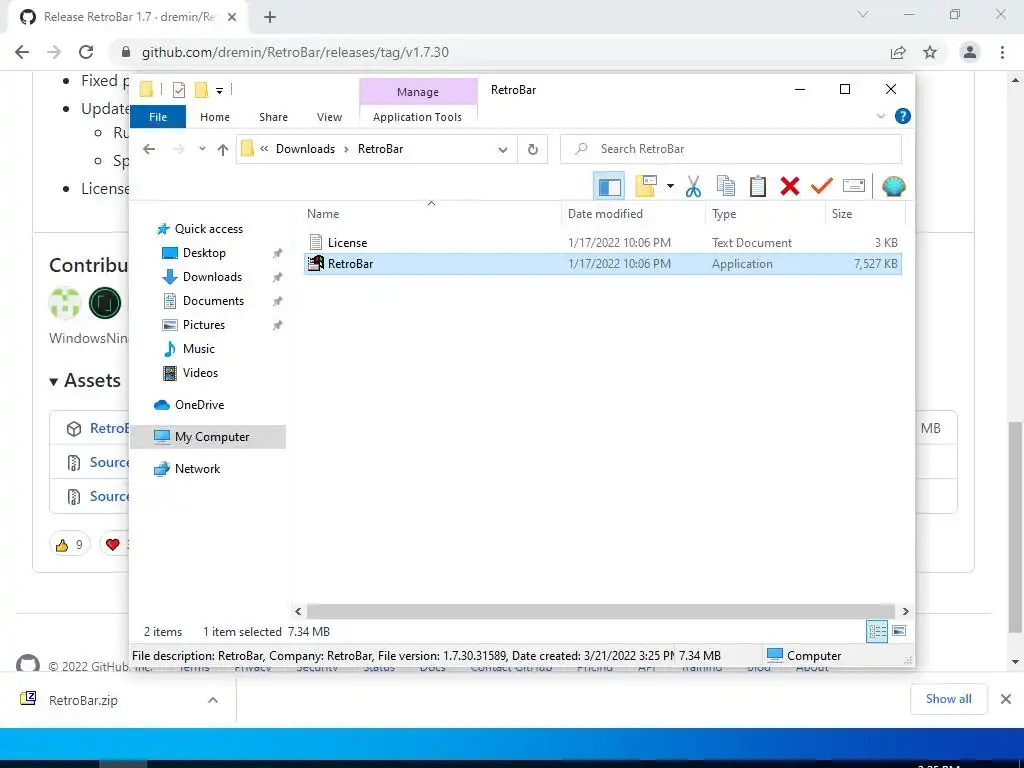Image resolution: width=1024 pixels, height=768 pixels.
Task: Open the Customize Quick Access Toolbar dropdown
Action: point(219,91)
